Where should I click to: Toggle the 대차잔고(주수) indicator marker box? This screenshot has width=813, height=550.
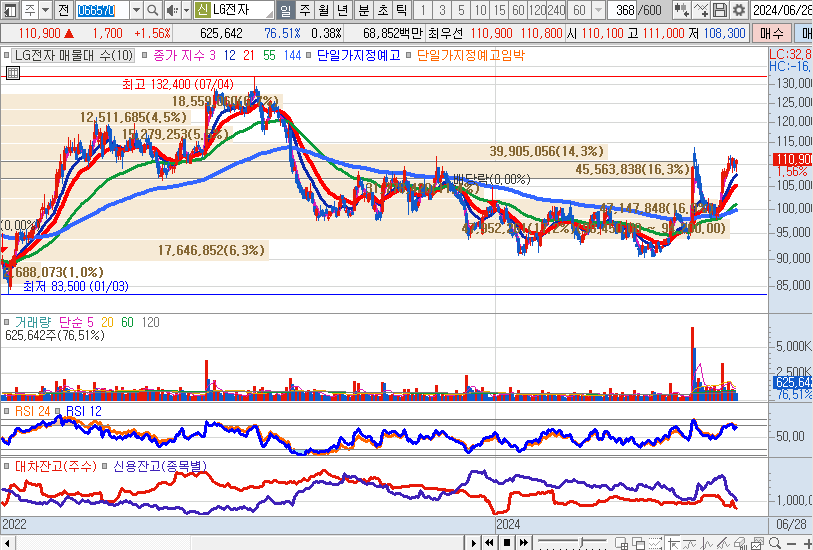[8, 466]
